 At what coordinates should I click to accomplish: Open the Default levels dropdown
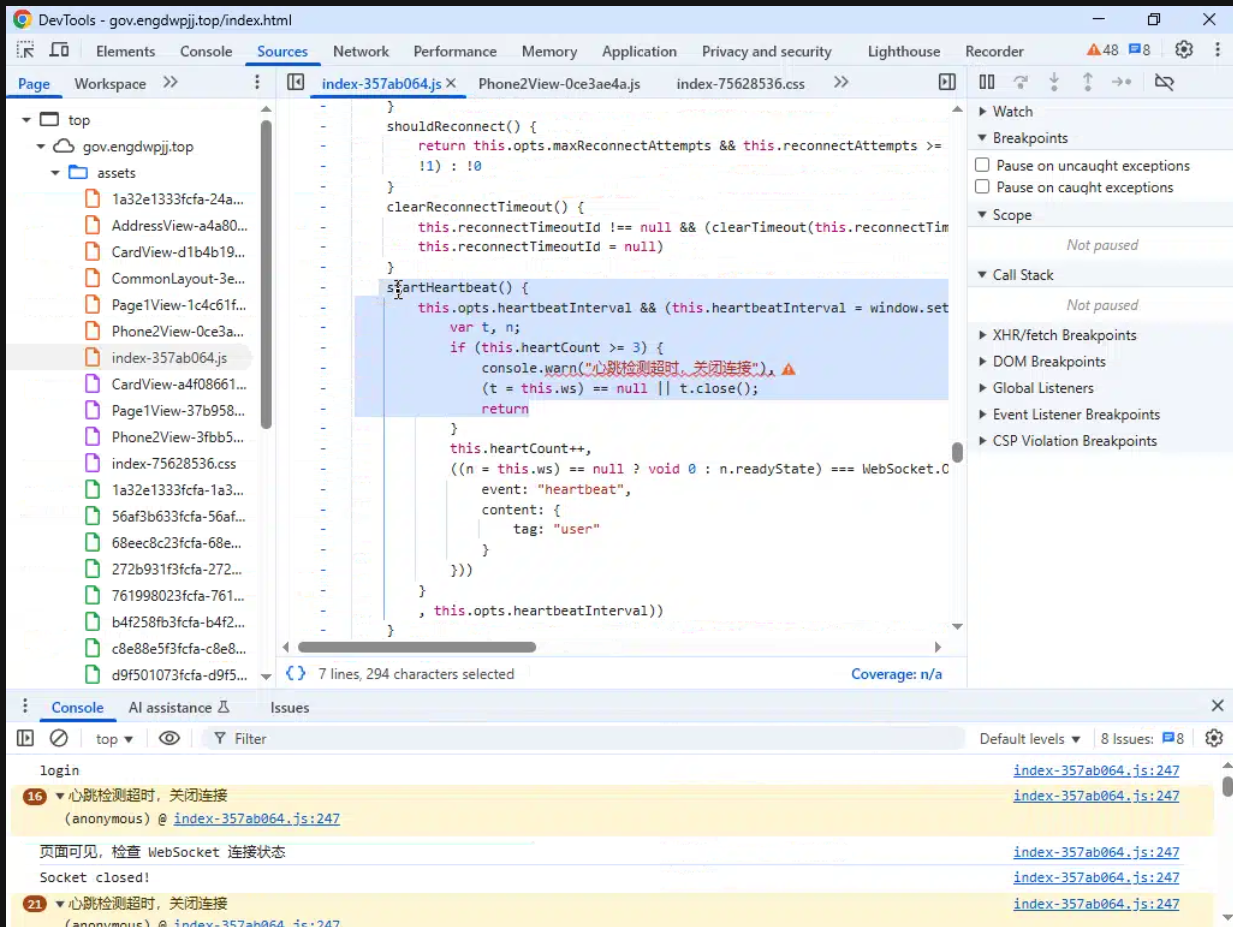tap(1030, 738)
